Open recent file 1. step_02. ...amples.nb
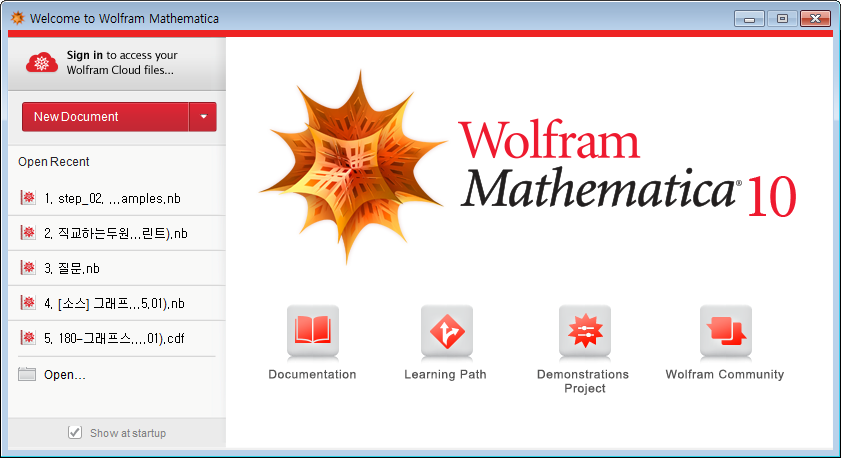 point(117,198)
